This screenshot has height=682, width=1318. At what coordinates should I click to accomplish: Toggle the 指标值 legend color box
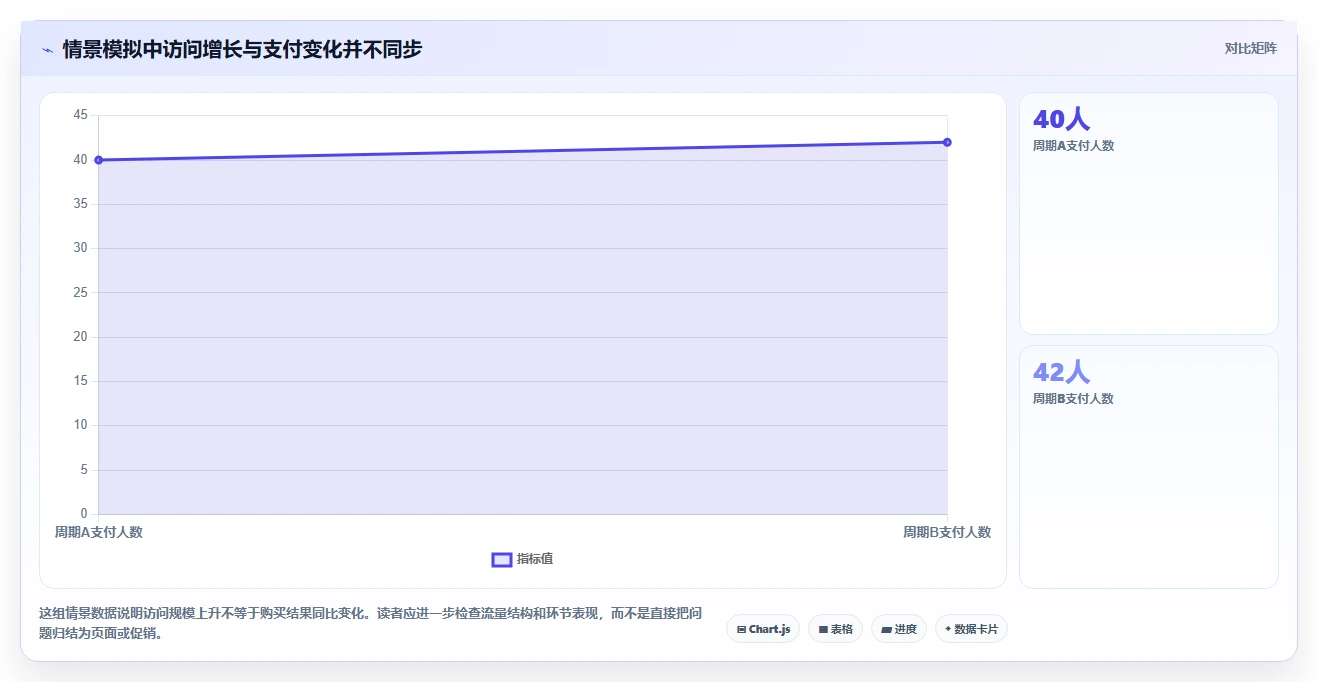coord(502,559)
